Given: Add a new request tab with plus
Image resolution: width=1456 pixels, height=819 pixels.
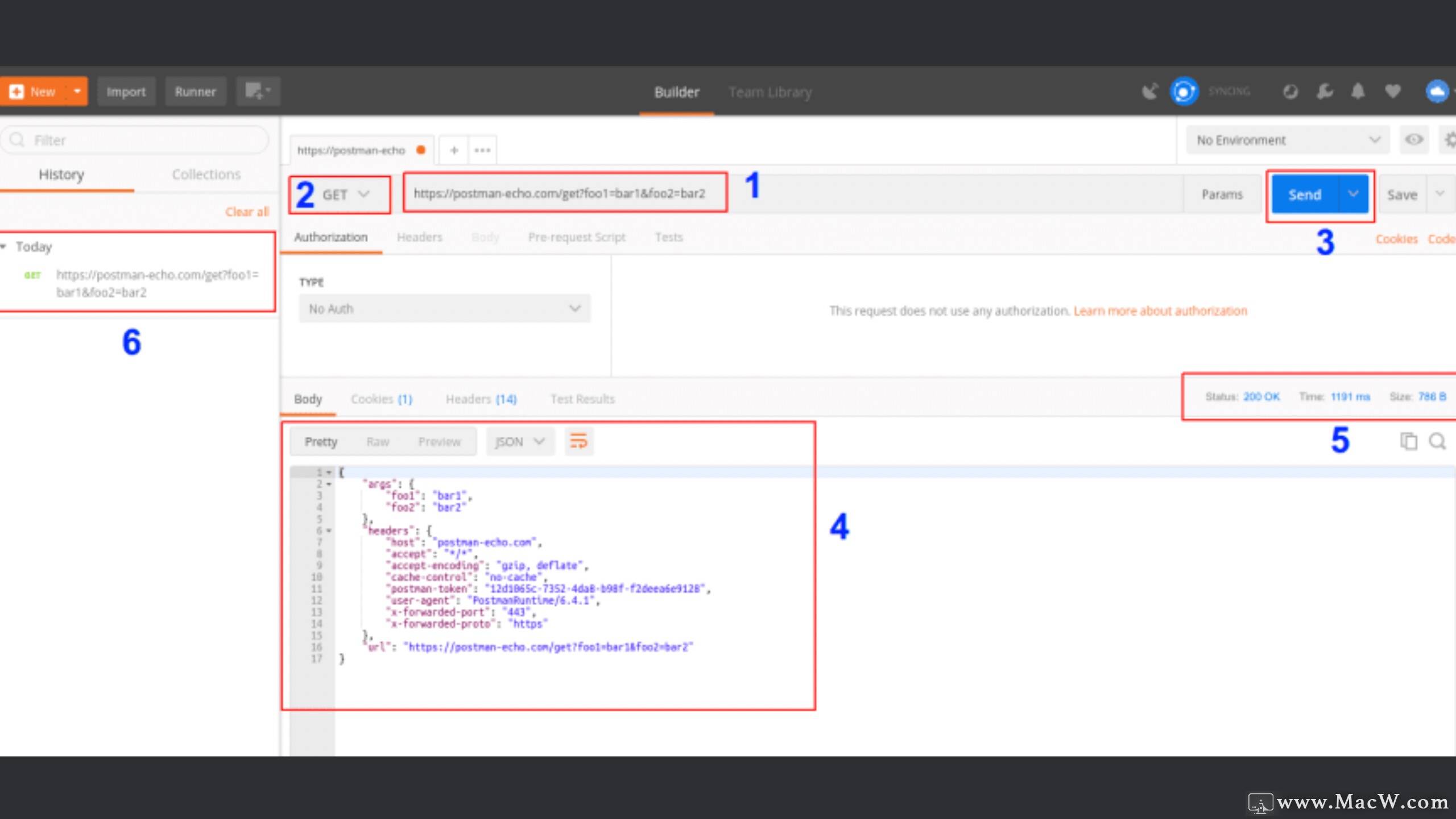Looking at the screenshot, I should coord(454,150).
